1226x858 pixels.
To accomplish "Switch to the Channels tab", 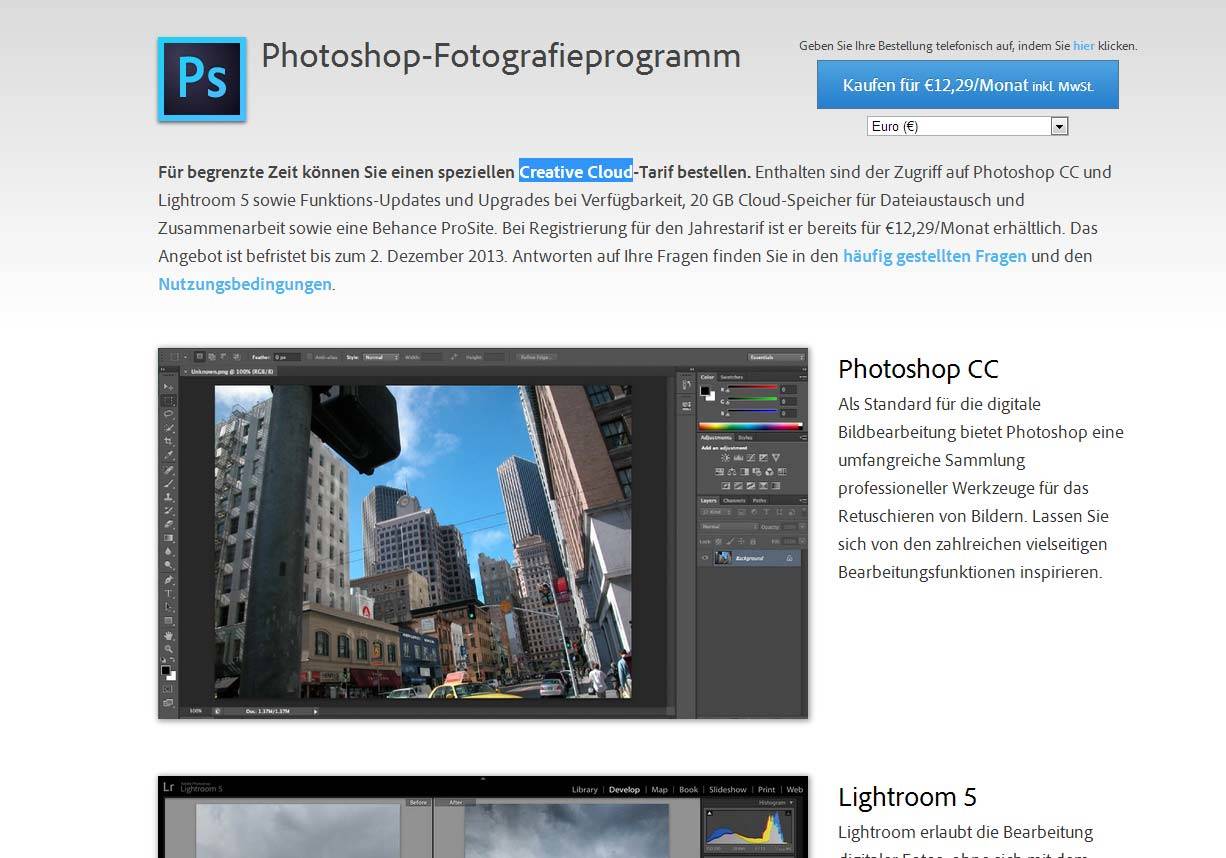I will pos(734,500).
